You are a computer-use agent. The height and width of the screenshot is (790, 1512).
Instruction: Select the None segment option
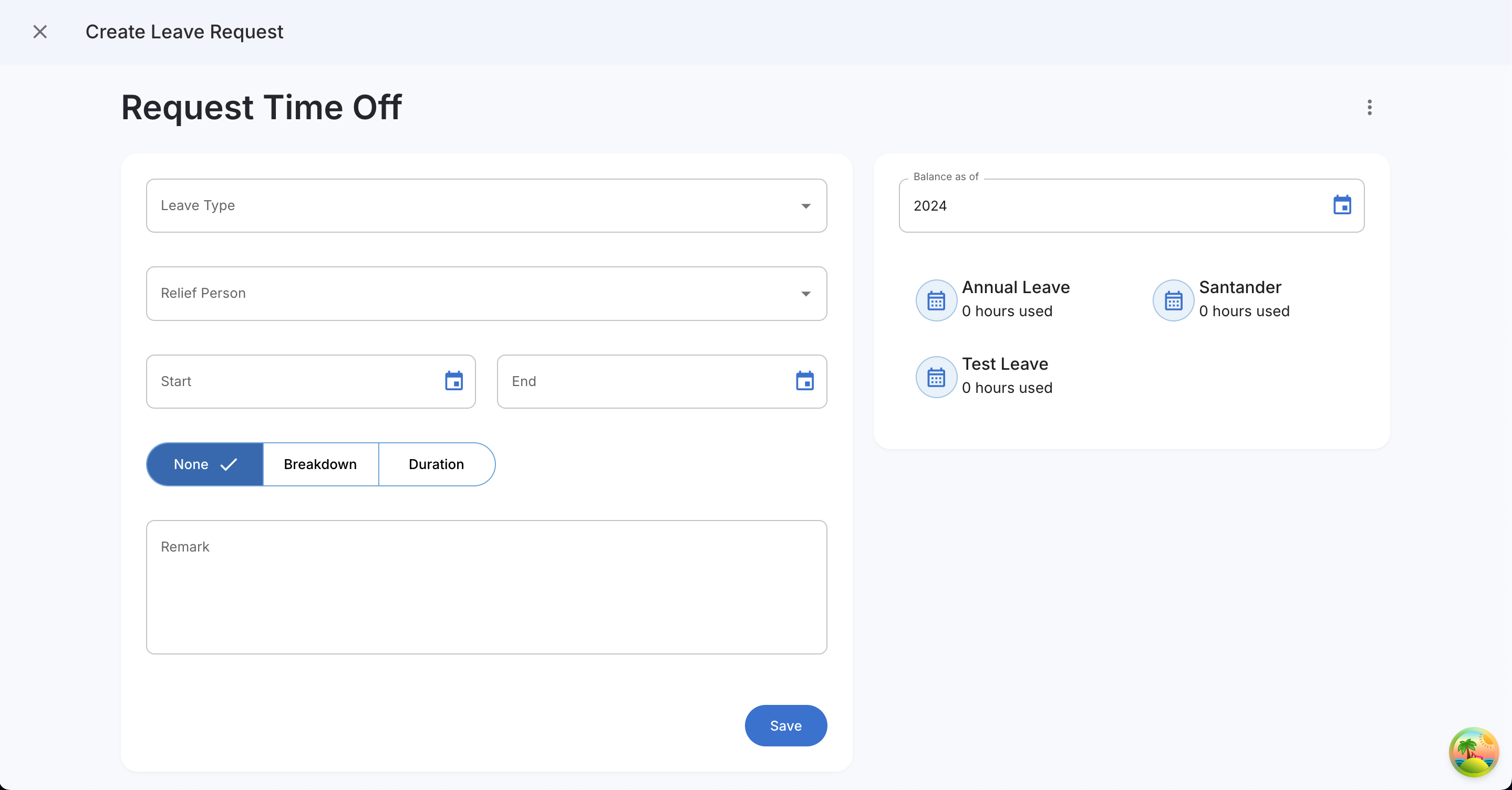[x=205, y=464]
